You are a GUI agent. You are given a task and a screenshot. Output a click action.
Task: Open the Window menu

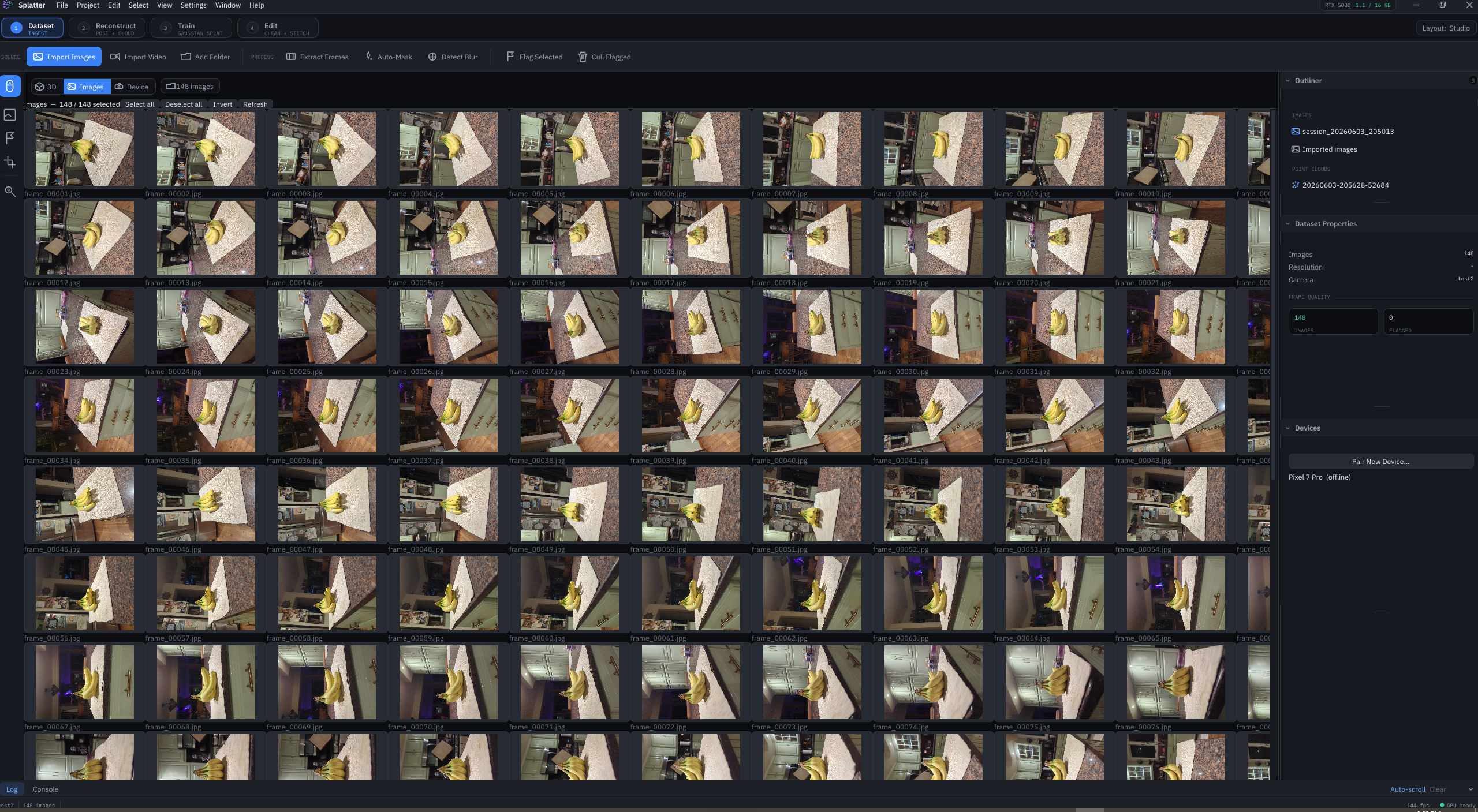pyautogui.click(x=228, y=5)
